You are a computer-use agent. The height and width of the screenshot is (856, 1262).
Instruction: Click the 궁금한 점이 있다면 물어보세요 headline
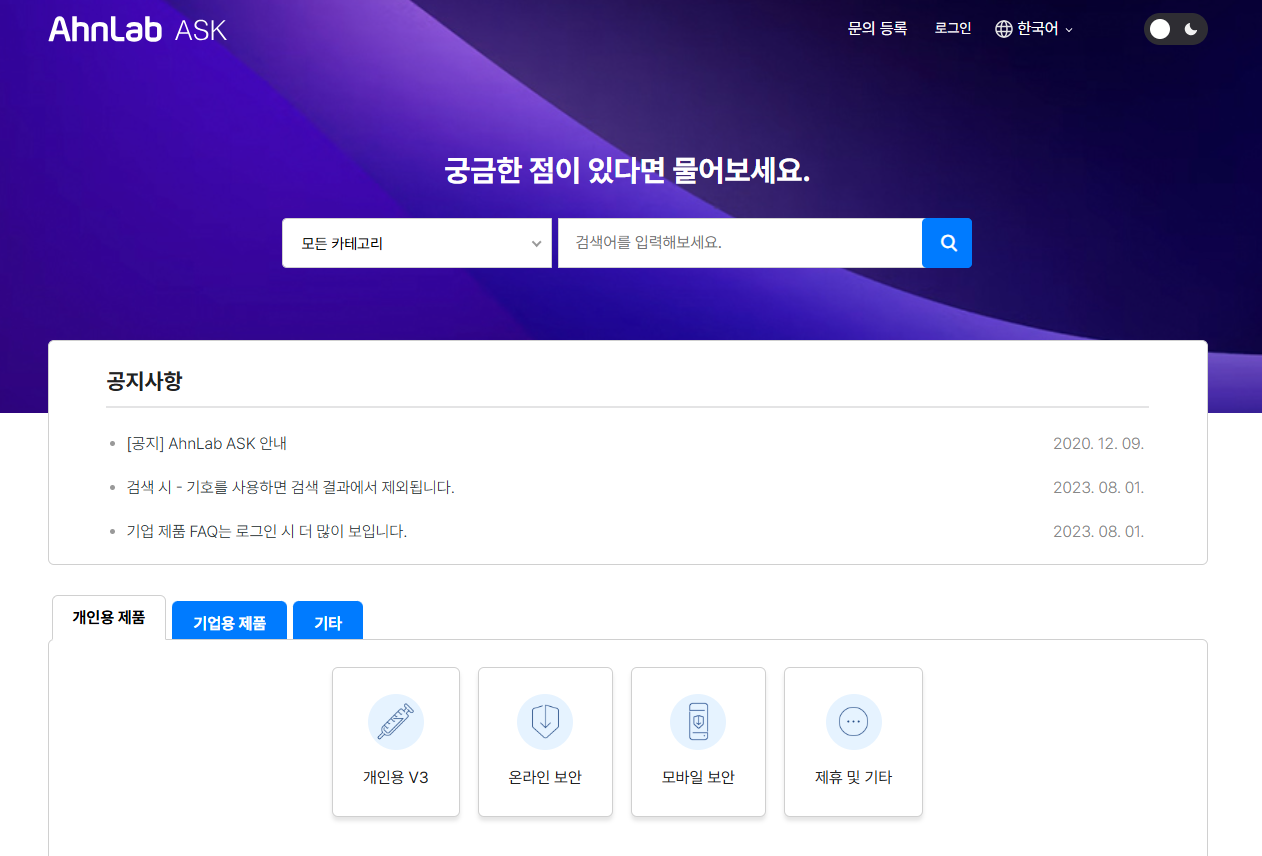(627, 171)
